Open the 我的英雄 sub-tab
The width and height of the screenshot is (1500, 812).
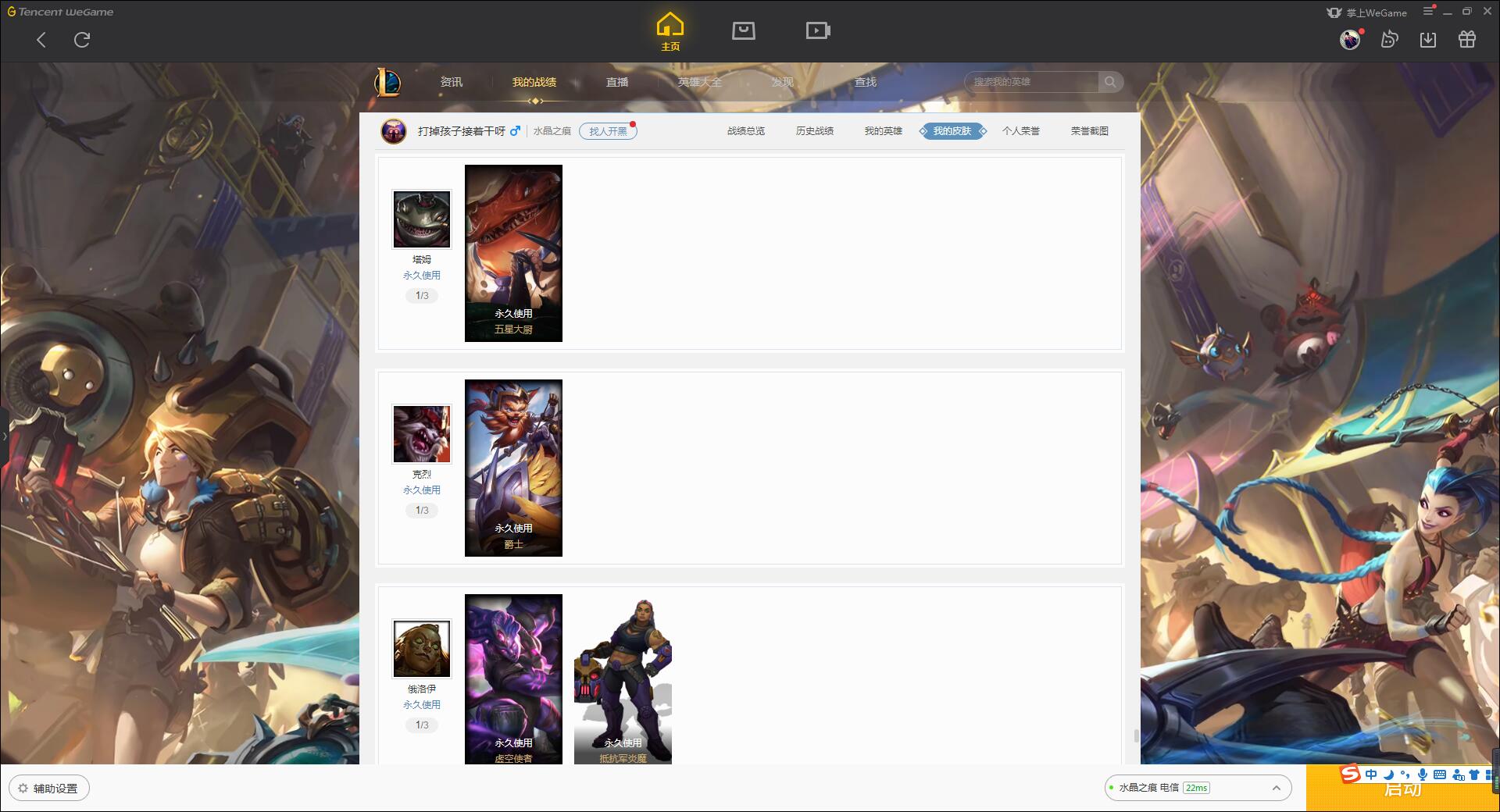[x=884, y=131]
